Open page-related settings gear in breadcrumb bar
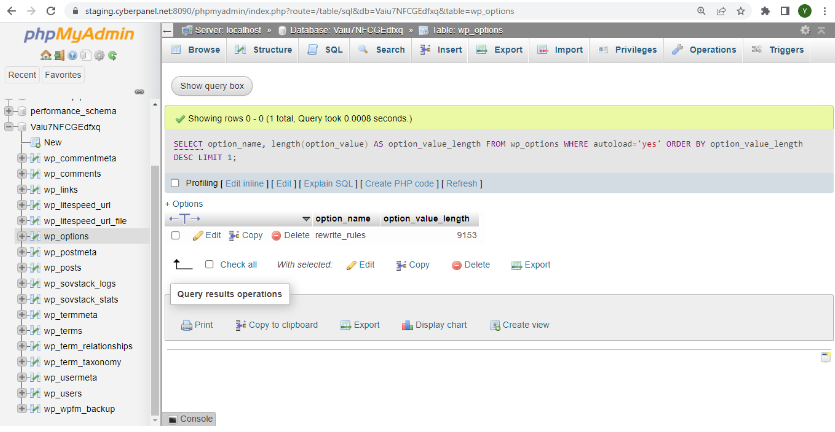This screenshot has width=835, height=432. point(805,30)
